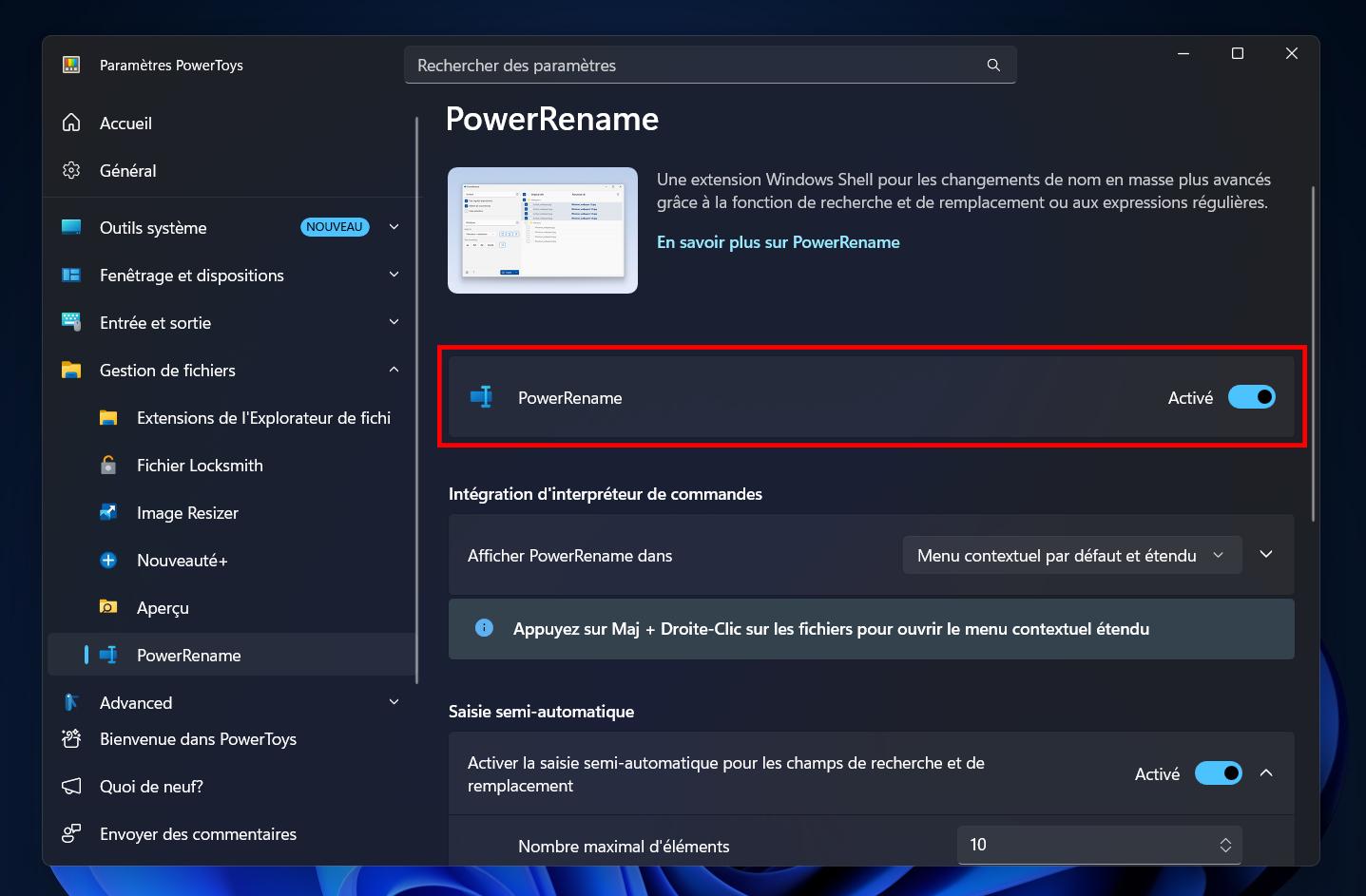Click the Envoyer des commentaires feedback icon
The height and width of the screenshot is (896, 1366).
pyautogui.click(x=71, y=833)
